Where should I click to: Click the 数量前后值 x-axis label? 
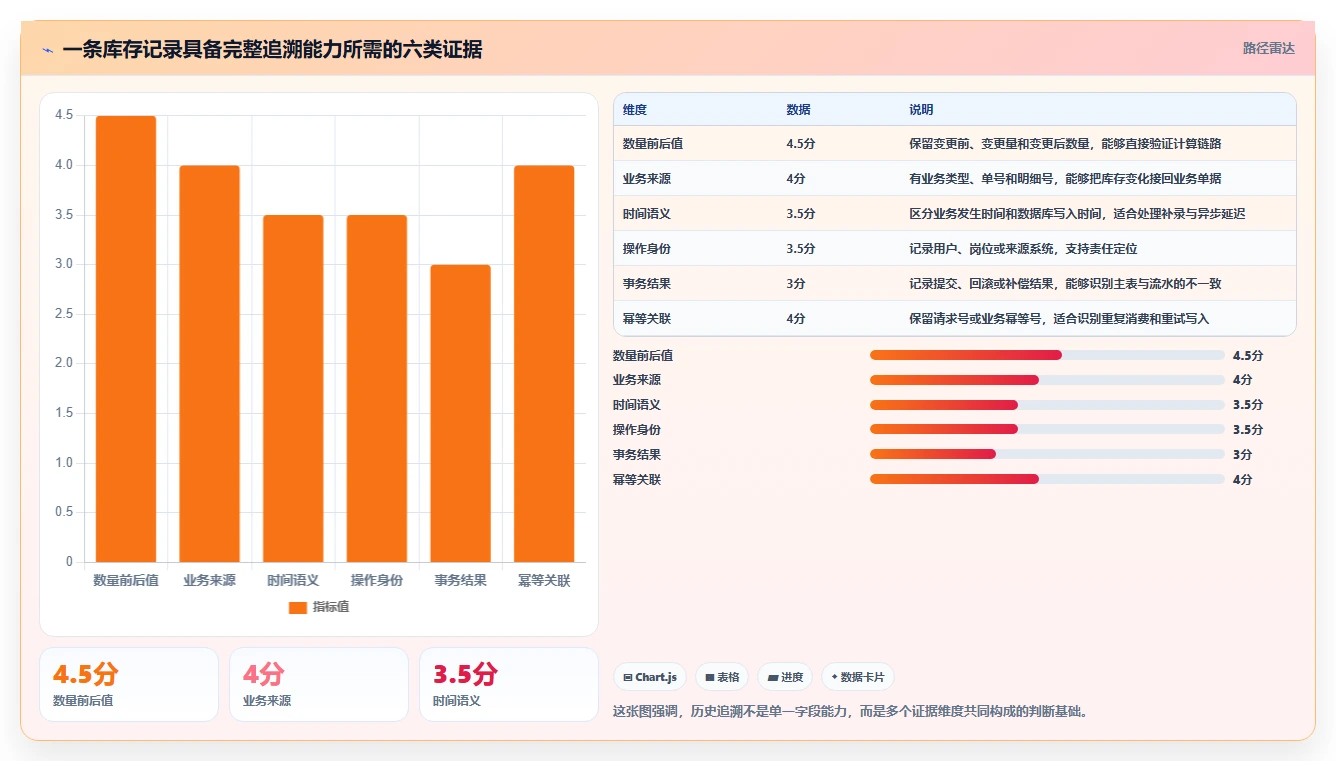pyautogui.click(x=126, y=581)
